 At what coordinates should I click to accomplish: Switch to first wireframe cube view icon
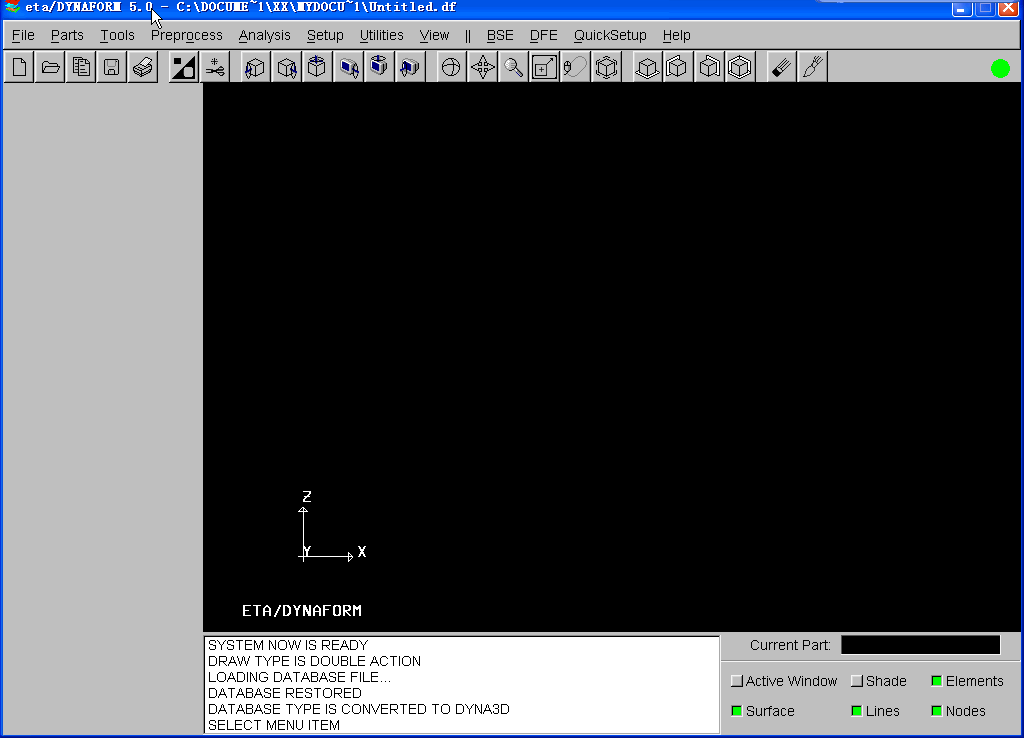647,67
